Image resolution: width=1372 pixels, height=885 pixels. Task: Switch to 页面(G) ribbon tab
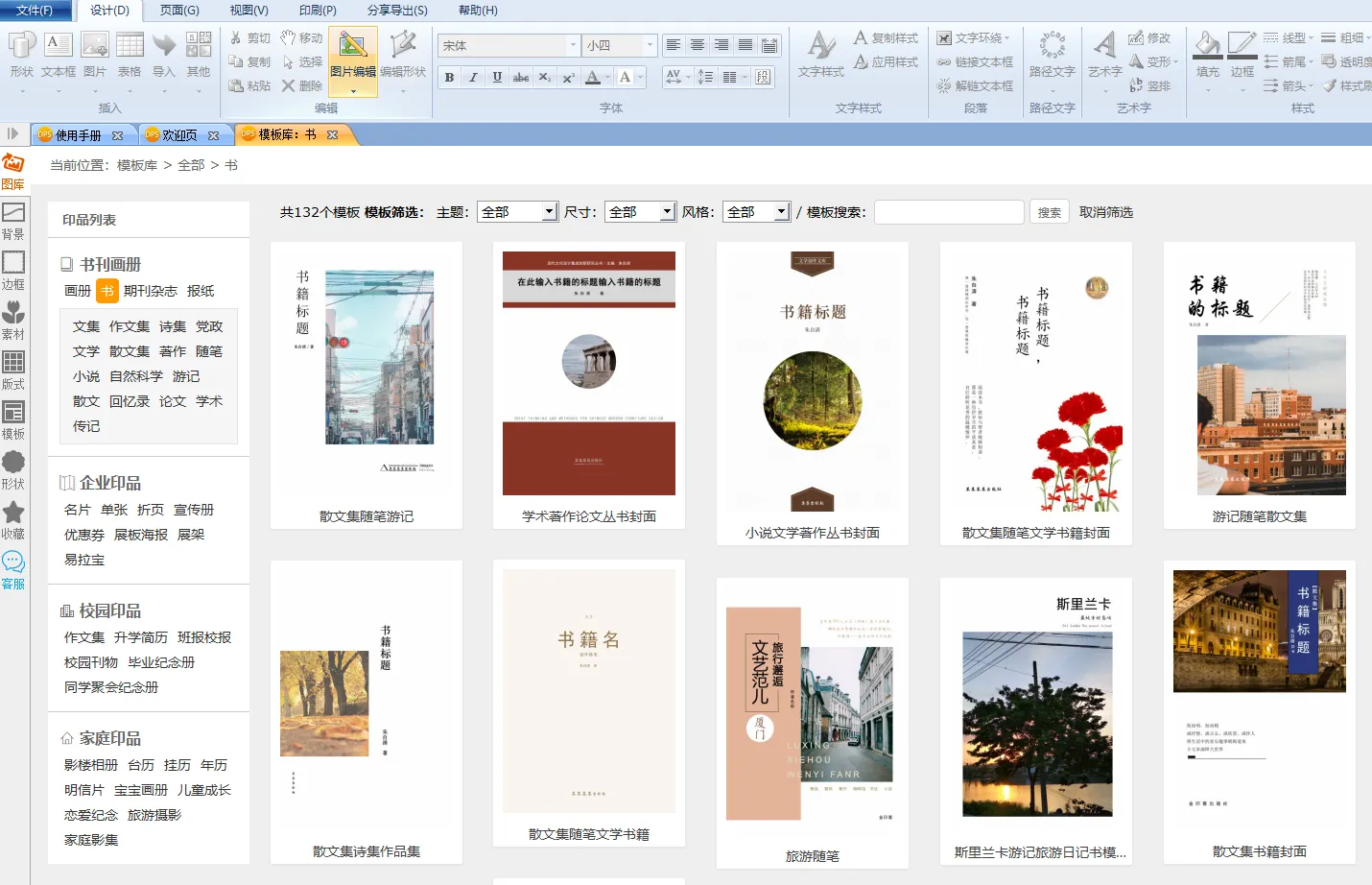(x=179, y=11)
